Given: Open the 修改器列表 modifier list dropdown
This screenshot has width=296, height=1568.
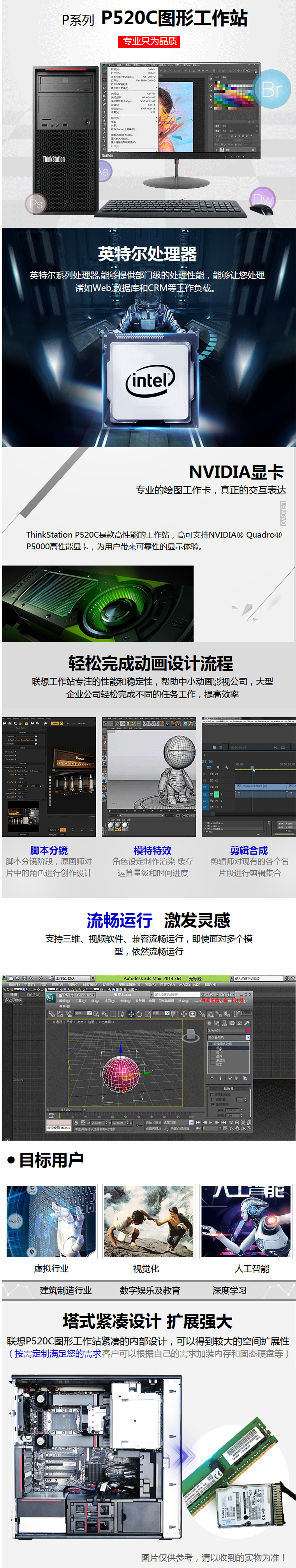Looking at the screenshot, I should point(228,1037).
